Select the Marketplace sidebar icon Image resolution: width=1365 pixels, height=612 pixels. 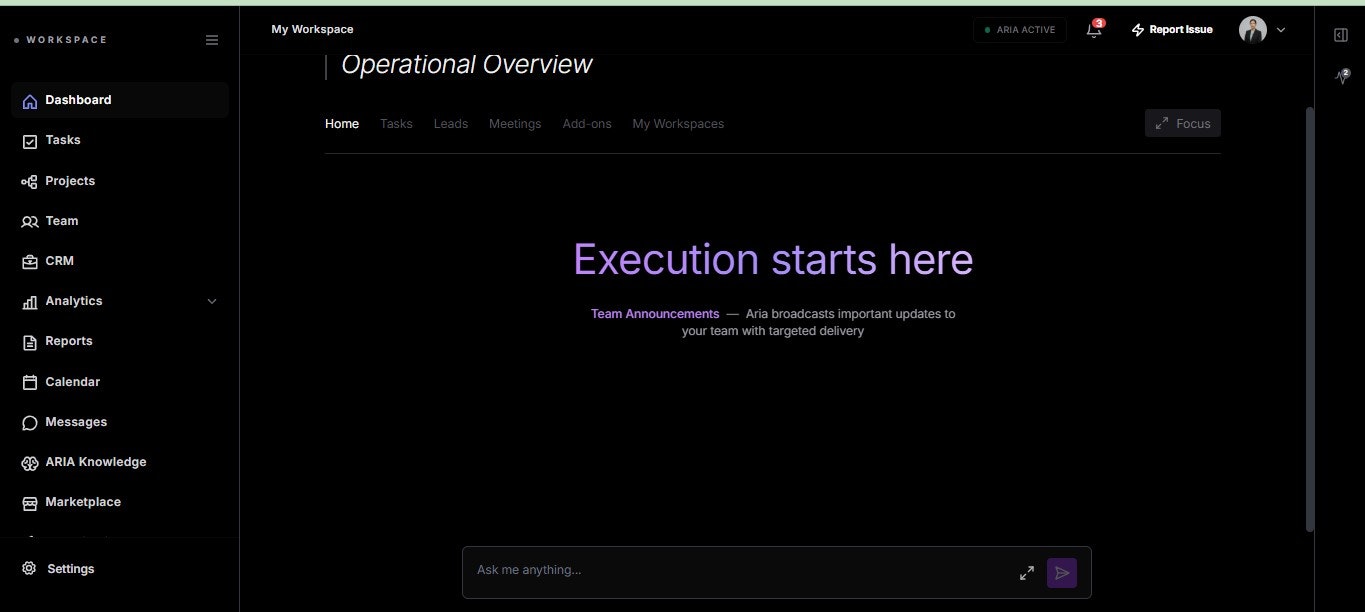pos(28,502)
